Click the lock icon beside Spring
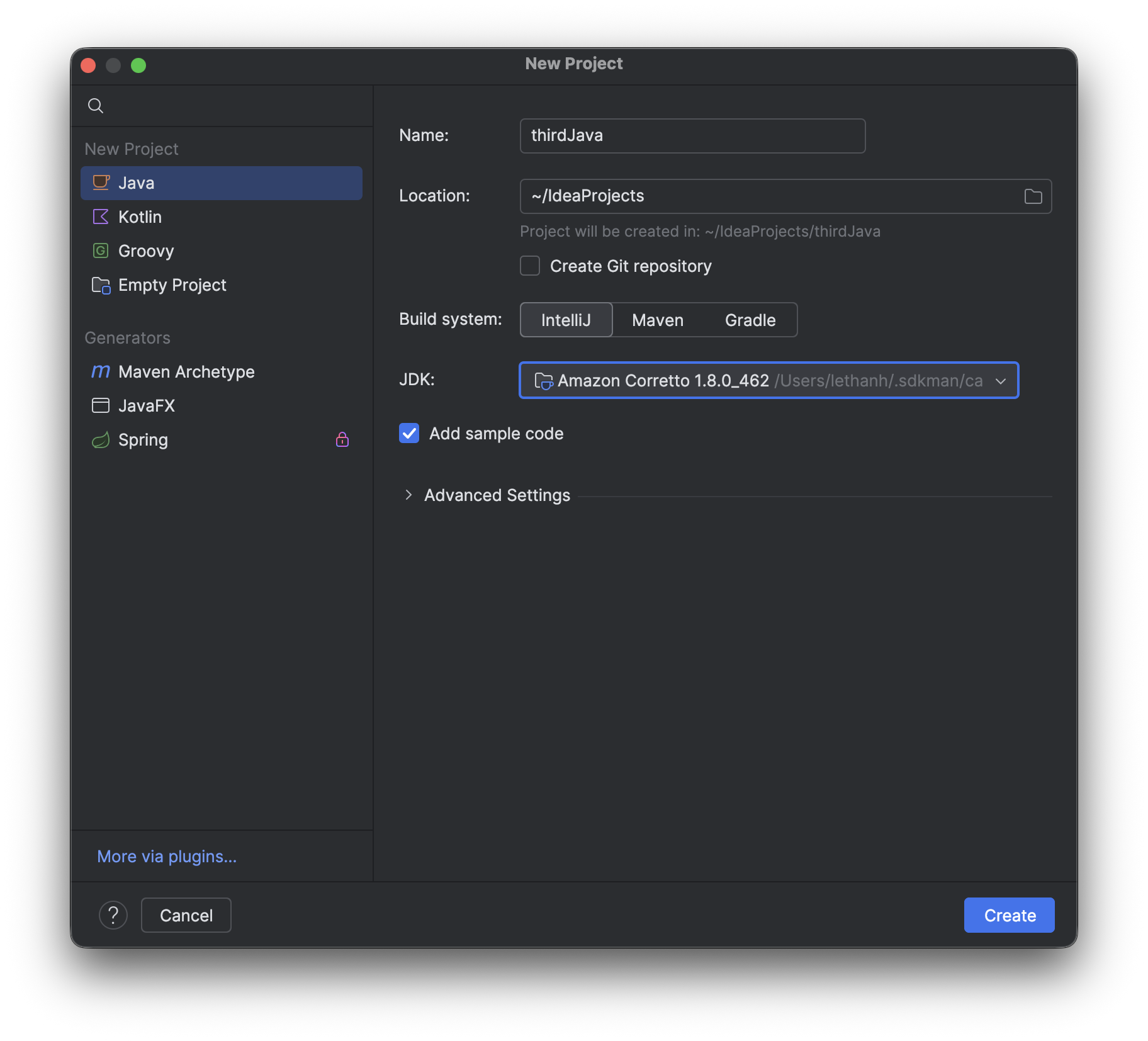Viewport: 1148px width, 1041px height. coord(342,439)
